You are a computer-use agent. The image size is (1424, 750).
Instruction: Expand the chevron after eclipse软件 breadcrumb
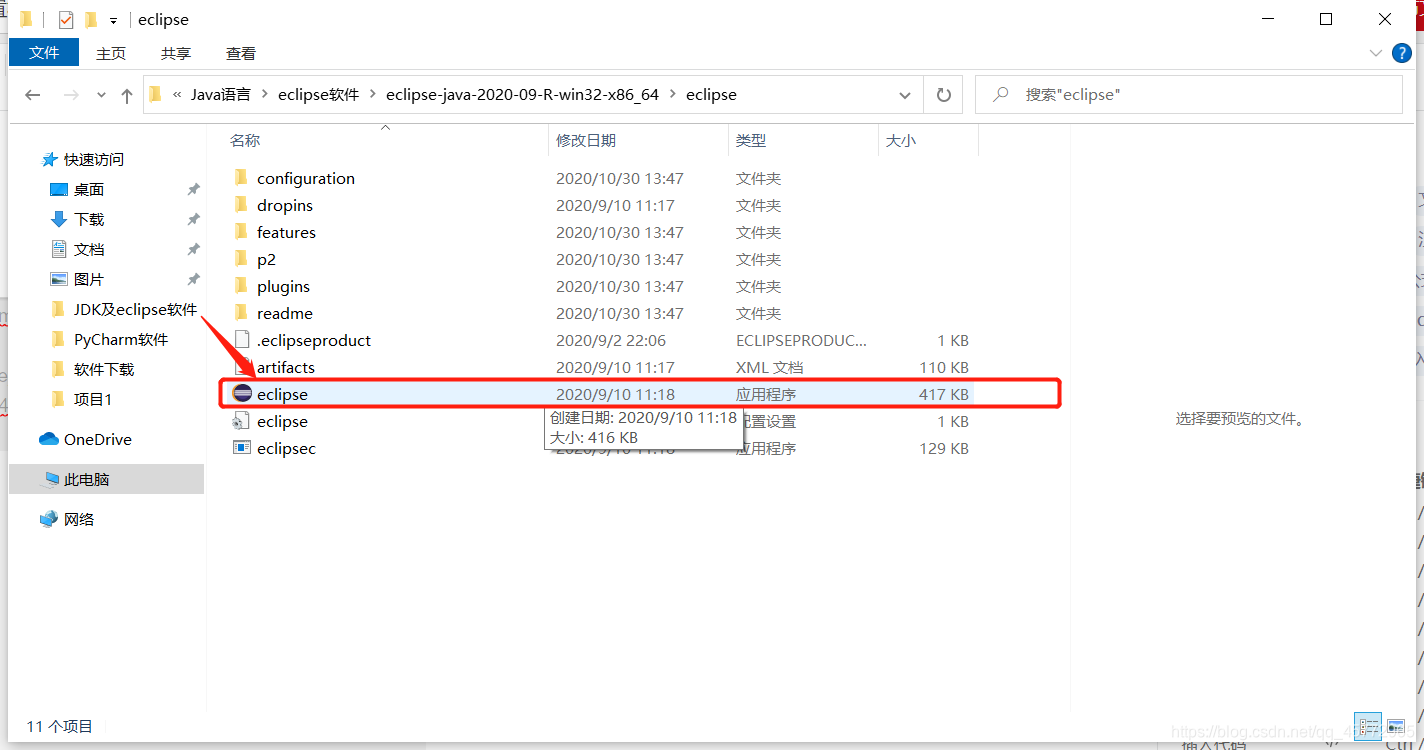pos(373,95)
